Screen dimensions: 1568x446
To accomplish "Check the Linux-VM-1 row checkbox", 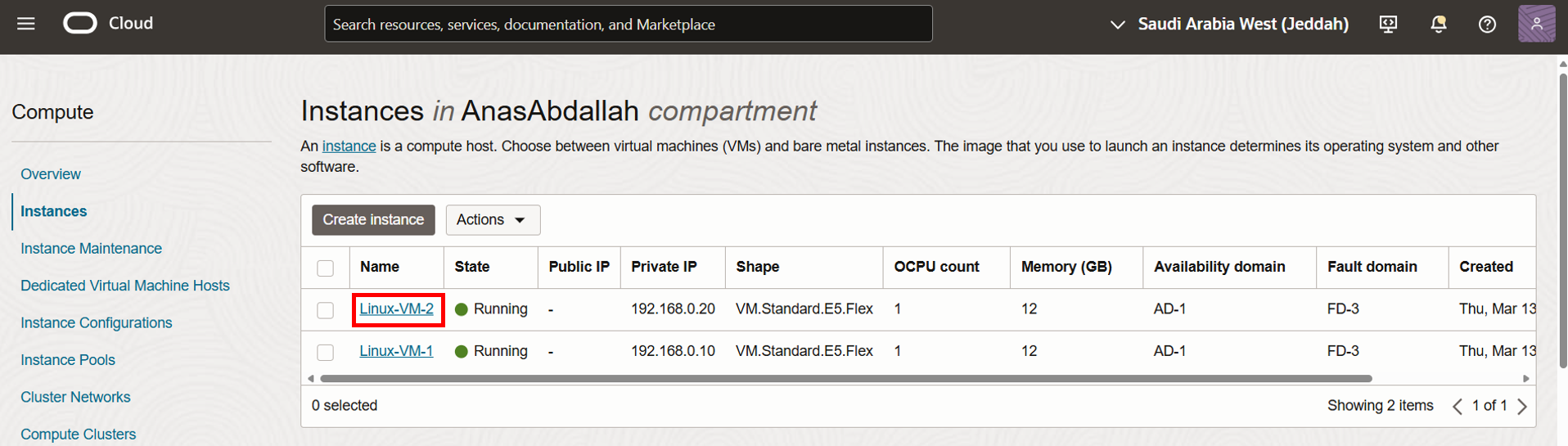I will click(326, 352).
